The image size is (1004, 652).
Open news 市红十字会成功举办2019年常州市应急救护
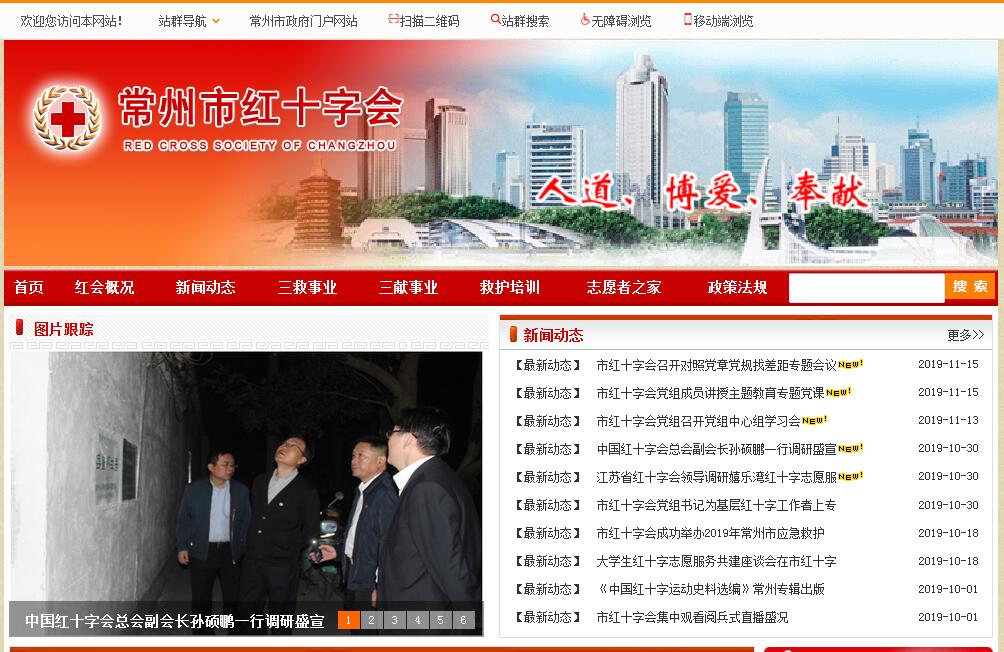[x=710, y=533]
